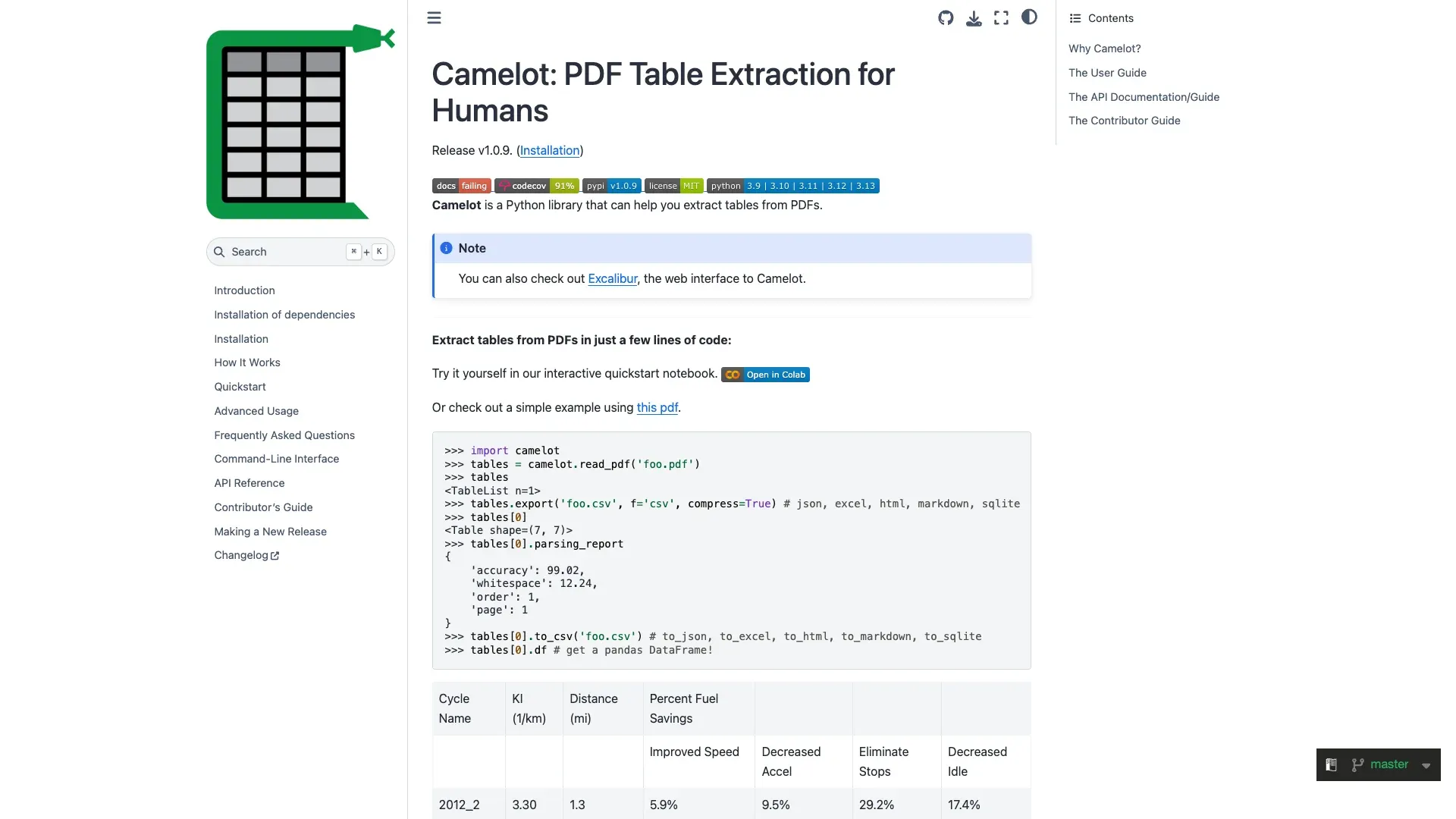
Task: Click the git branch icon near master
Action: point(1357,764)
